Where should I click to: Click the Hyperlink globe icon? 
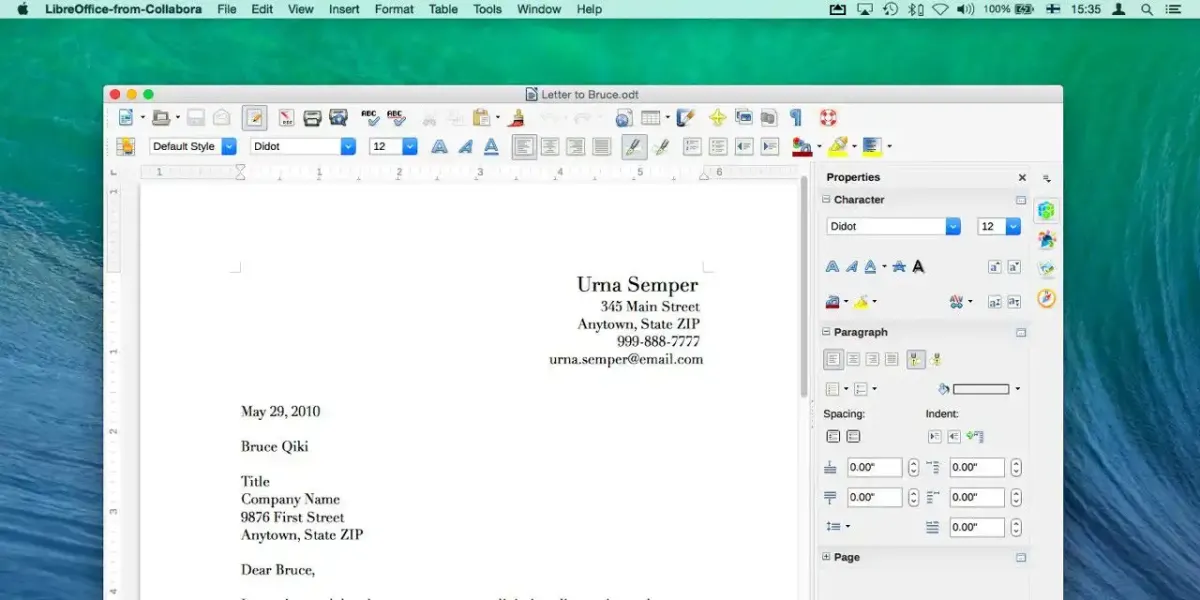624,118
